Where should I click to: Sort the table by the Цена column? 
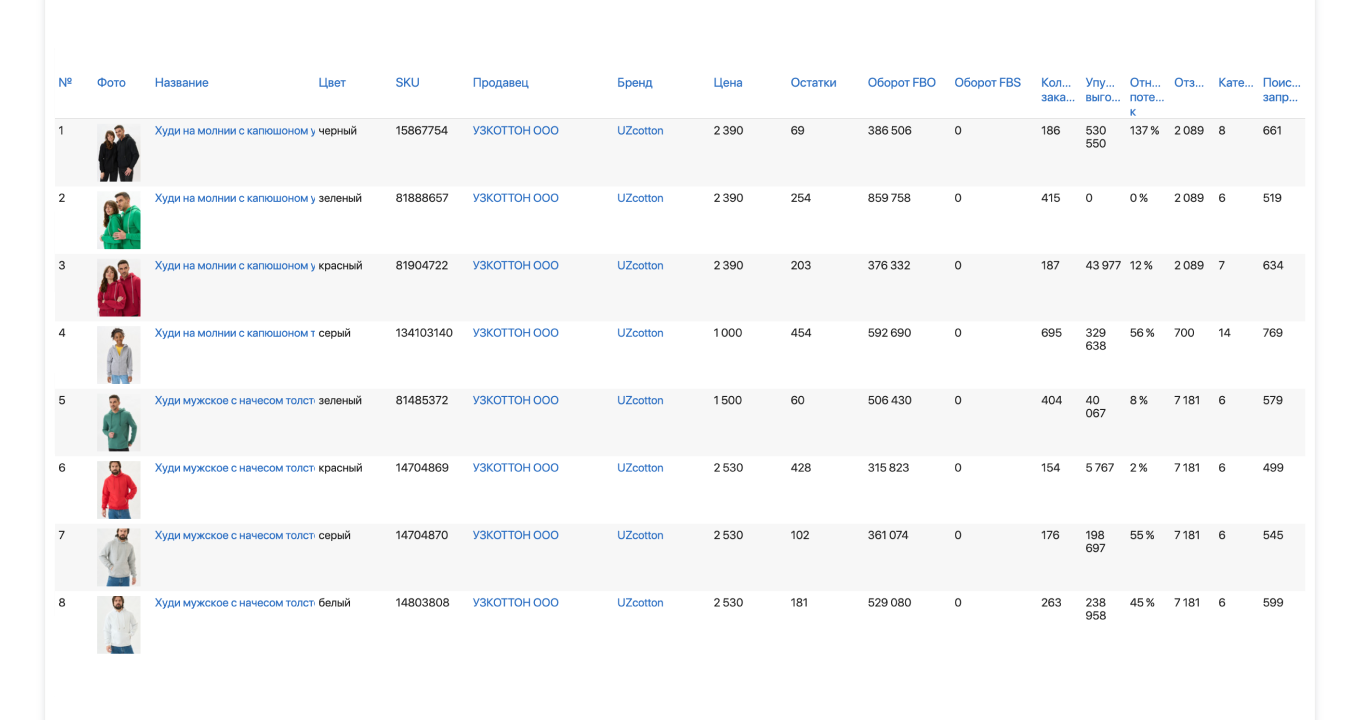[727, 83]
